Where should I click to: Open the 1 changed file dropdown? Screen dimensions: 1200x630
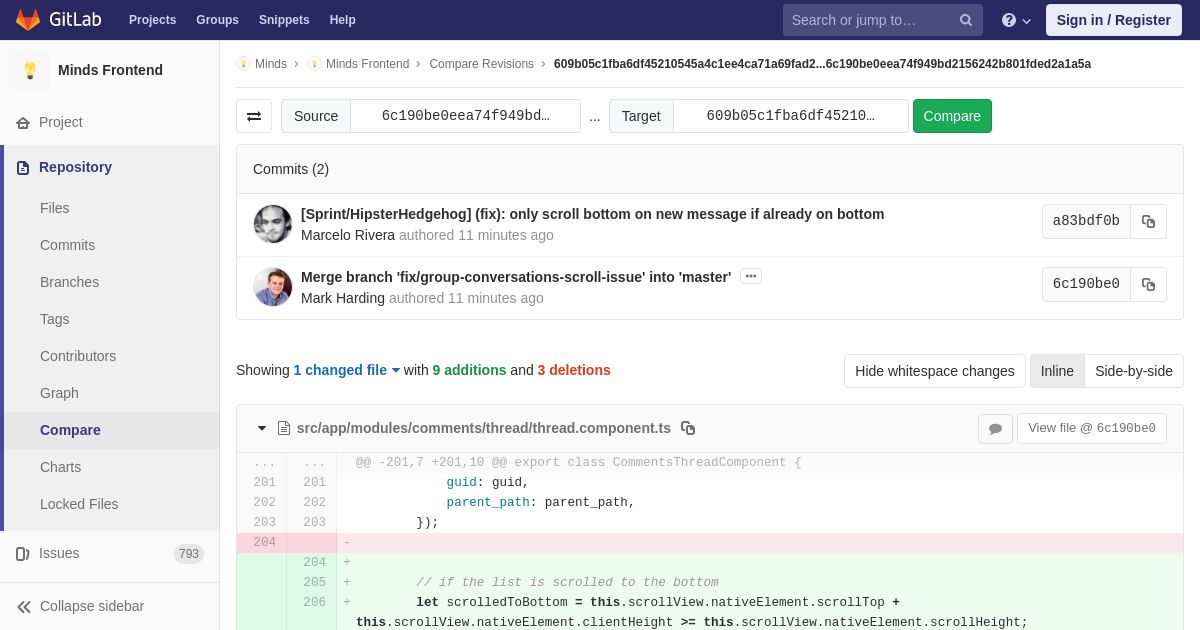pos(346,370)
